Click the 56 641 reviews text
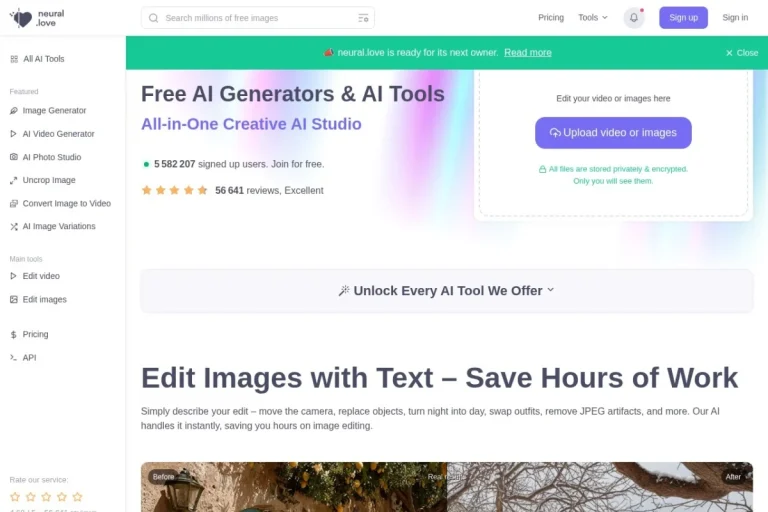Screen dimensions: 768x512 [x=269, y=191]
